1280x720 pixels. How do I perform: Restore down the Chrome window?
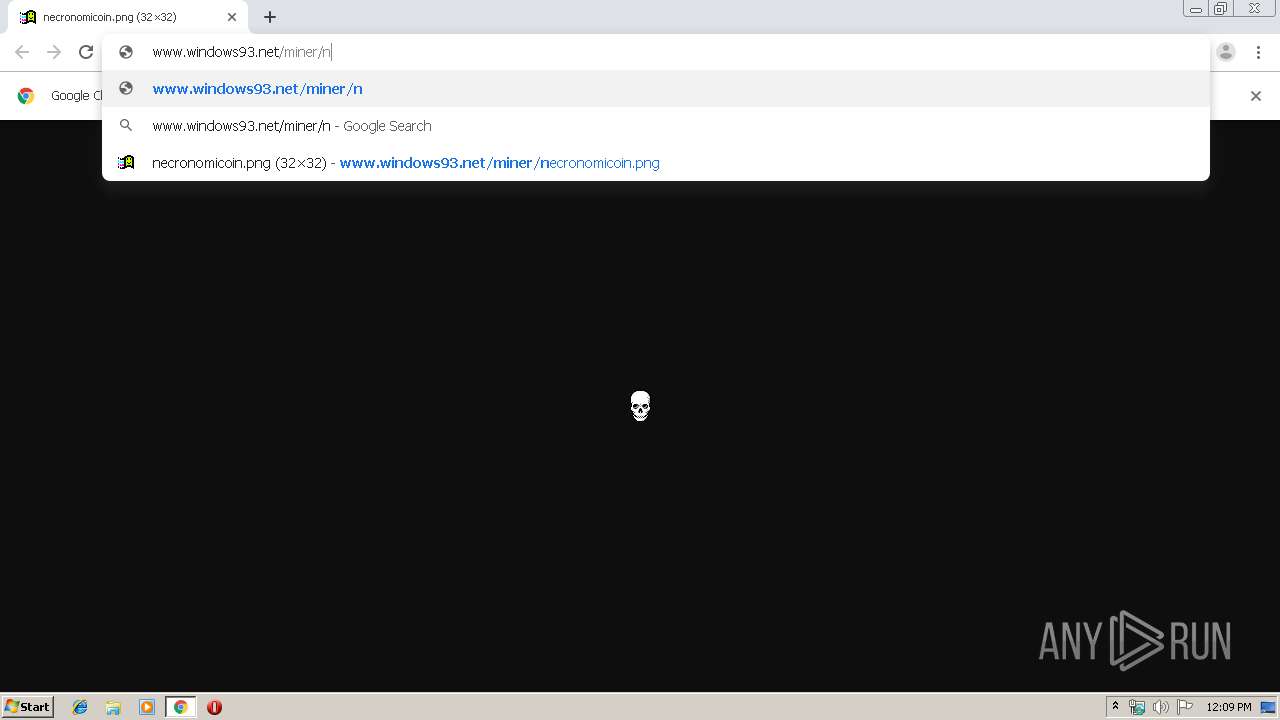(x=1221, y=9)
